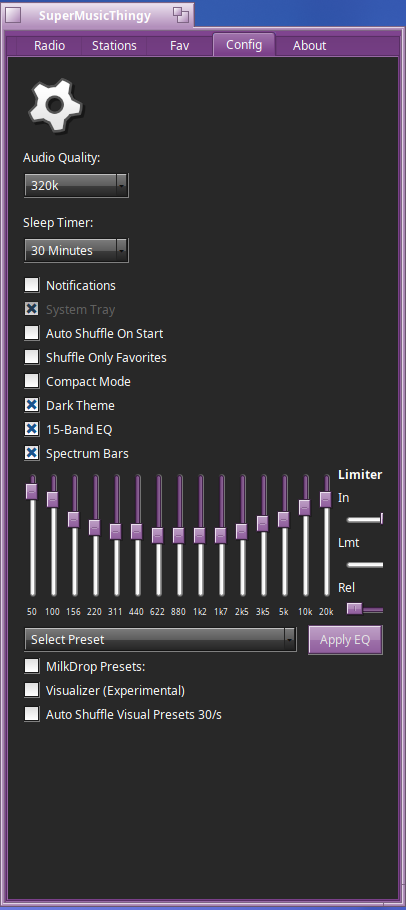Click the 20k EQ band slider handle

point(325,499)
